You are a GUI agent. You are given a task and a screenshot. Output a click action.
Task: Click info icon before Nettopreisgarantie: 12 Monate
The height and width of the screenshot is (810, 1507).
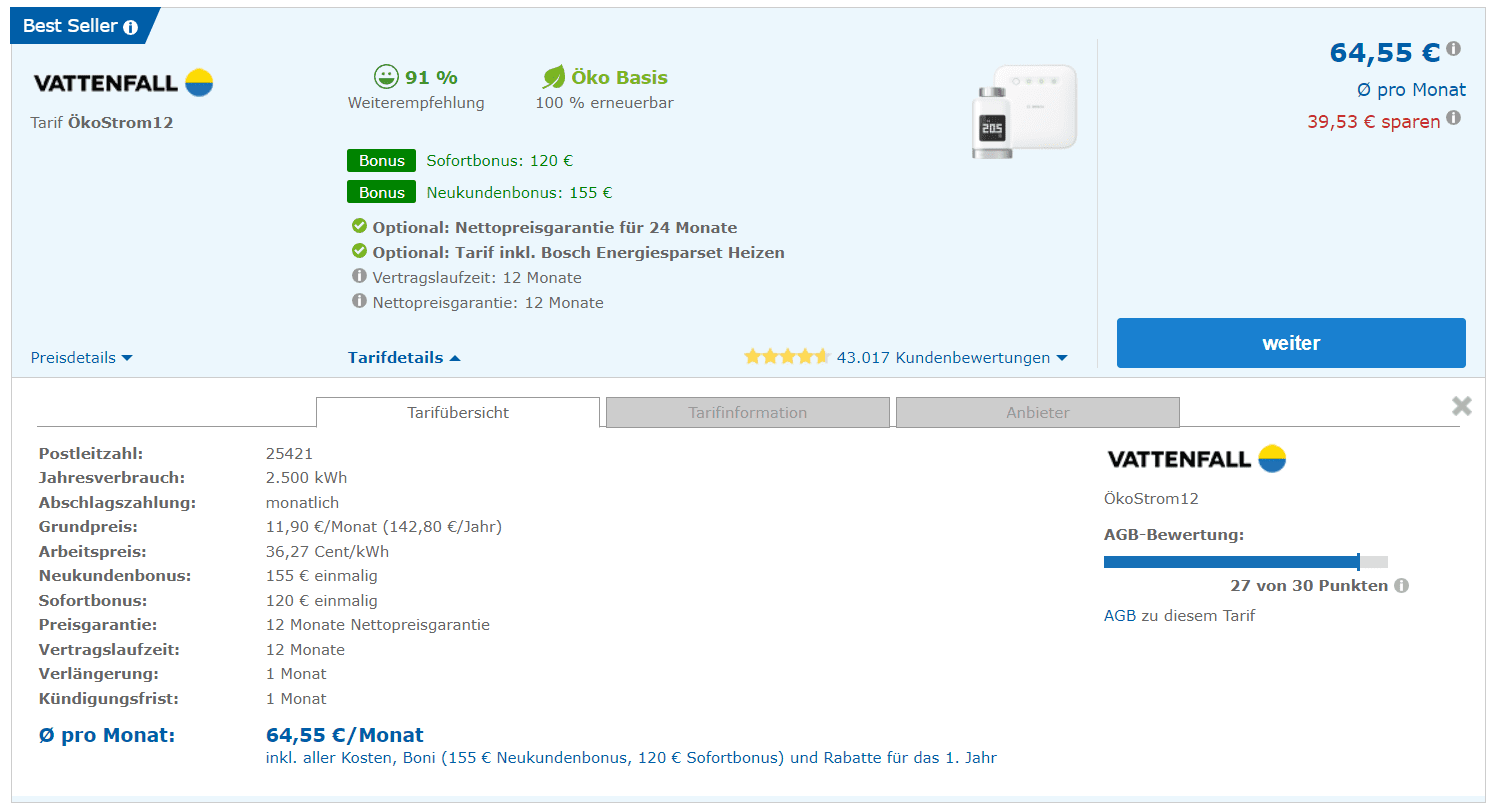point(359,301)
